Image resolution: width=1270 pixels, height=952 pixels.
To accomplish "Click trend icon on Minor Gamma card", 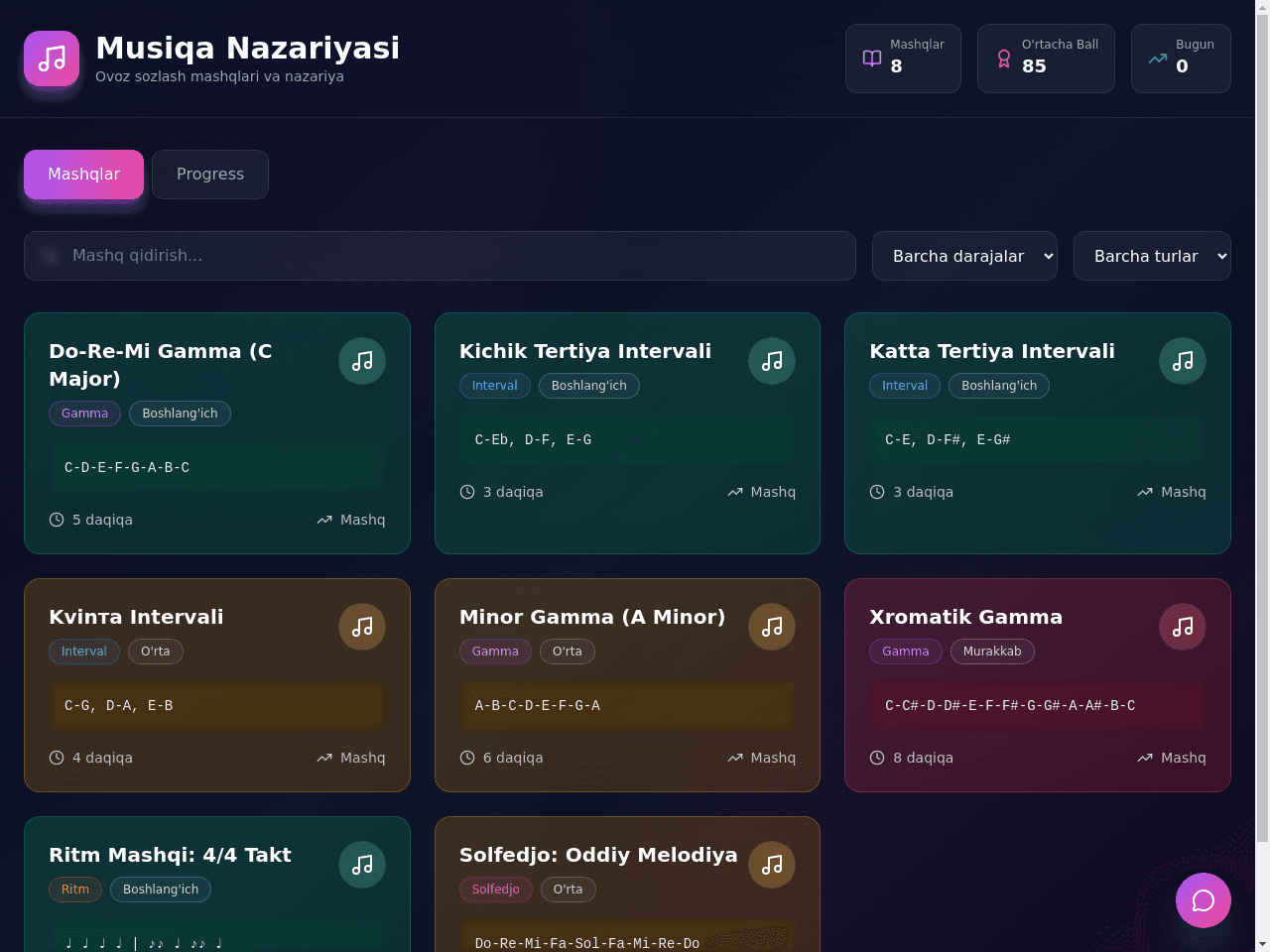I will click(x=735, y=758).
